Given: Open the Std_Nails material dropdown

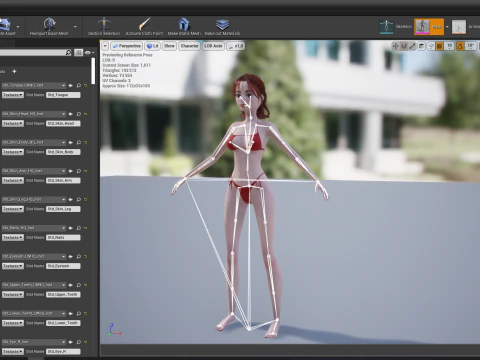Looking at the screenshot, I should 33,228.
